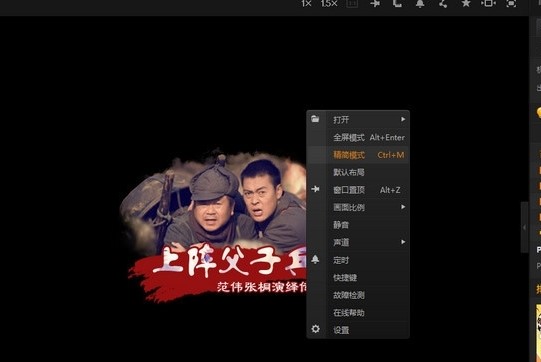The image size is (541, 362).
Task: Set playback window size to 1x
Action: pos(306,3)
